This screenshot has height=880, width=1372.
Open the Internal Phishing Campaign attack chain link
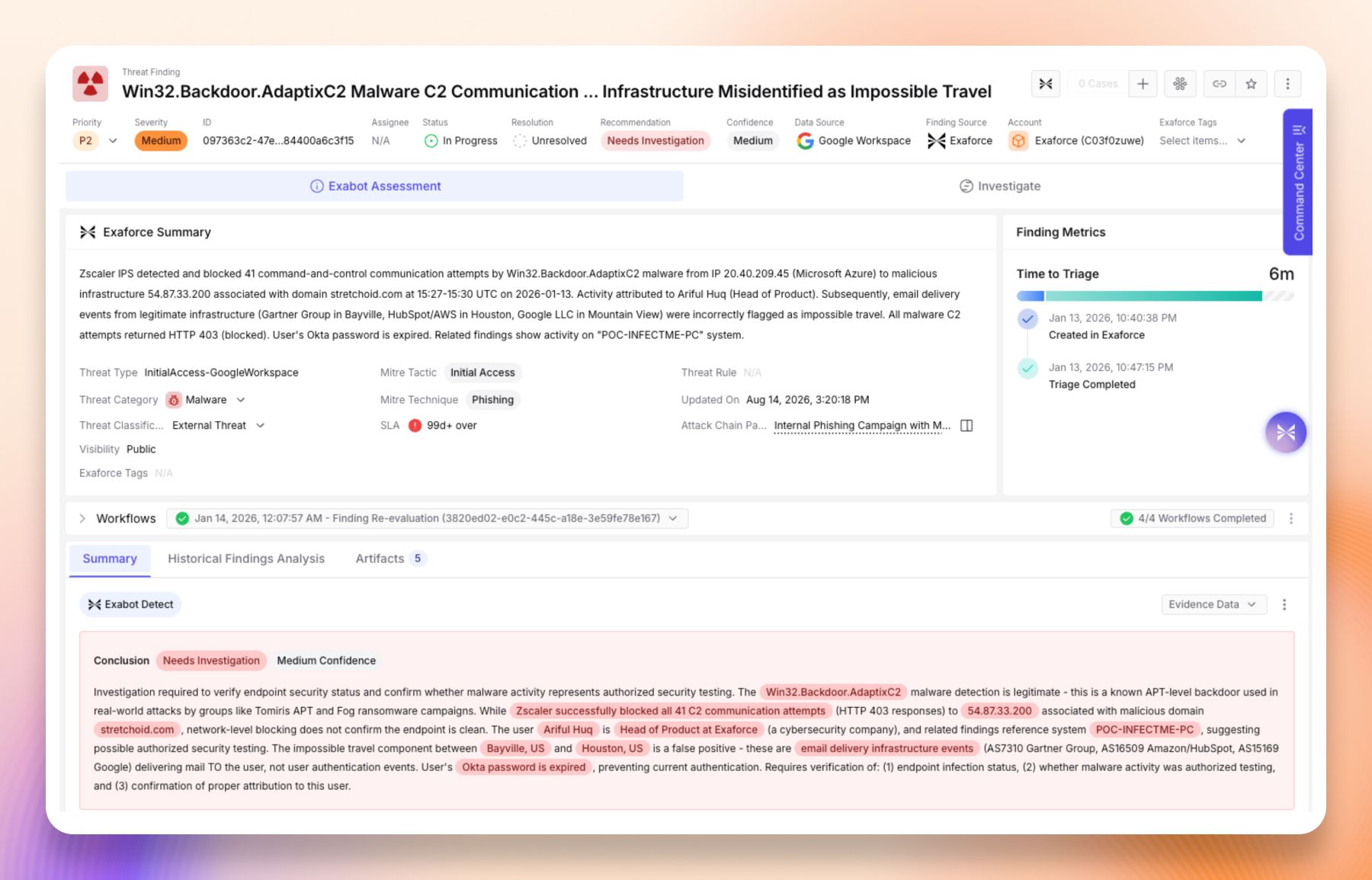coord(862,426)
